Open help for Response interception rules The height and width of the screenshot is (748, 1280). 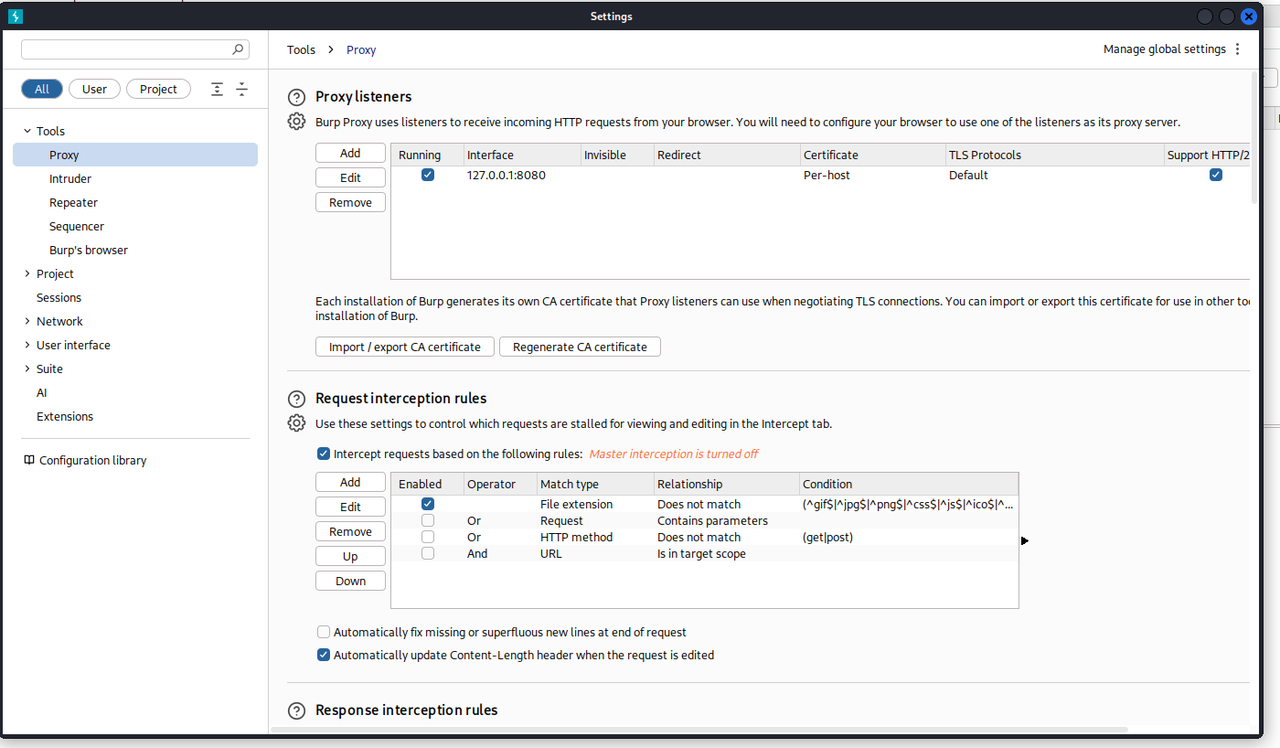[296, 711]
